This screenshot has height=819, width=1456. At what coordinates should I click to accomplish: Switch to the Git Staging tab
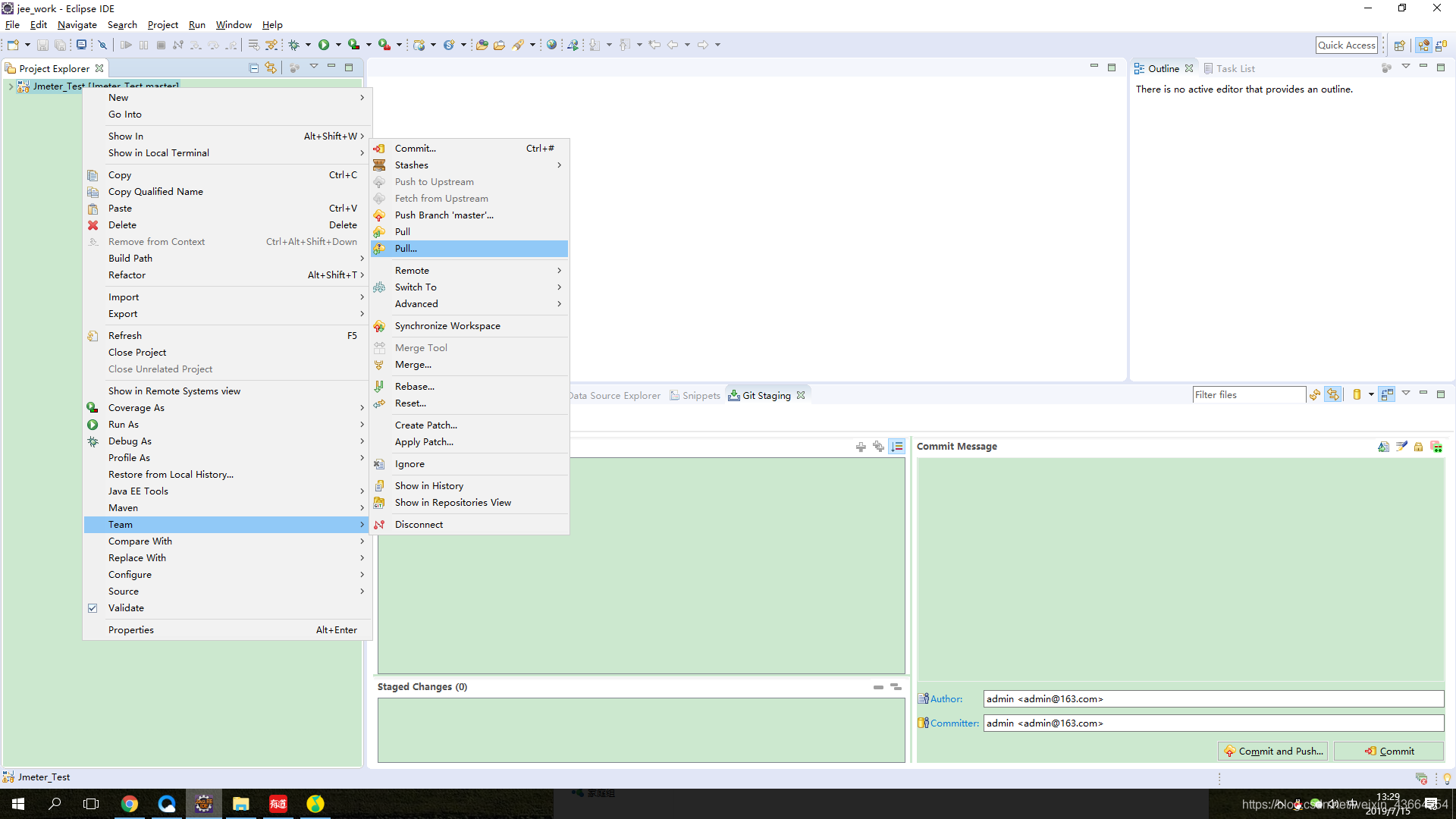(766, 395)
